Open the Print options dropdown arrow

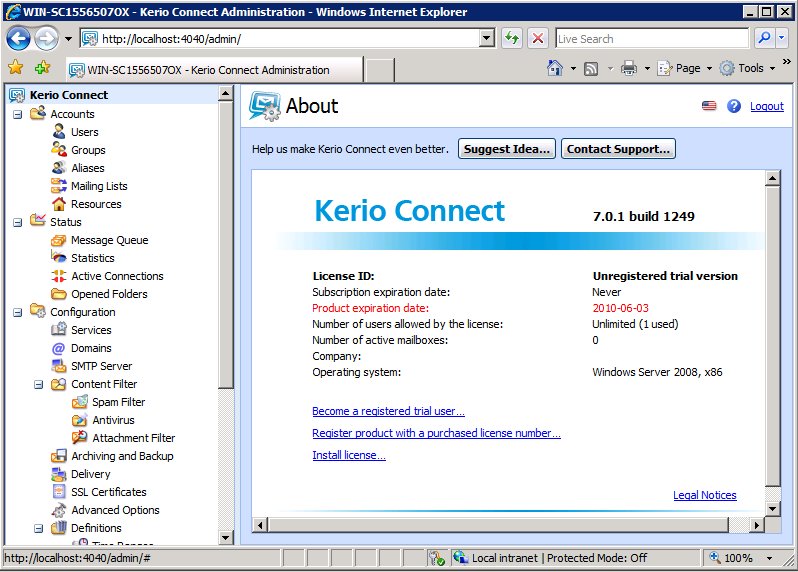click(647, 68)
